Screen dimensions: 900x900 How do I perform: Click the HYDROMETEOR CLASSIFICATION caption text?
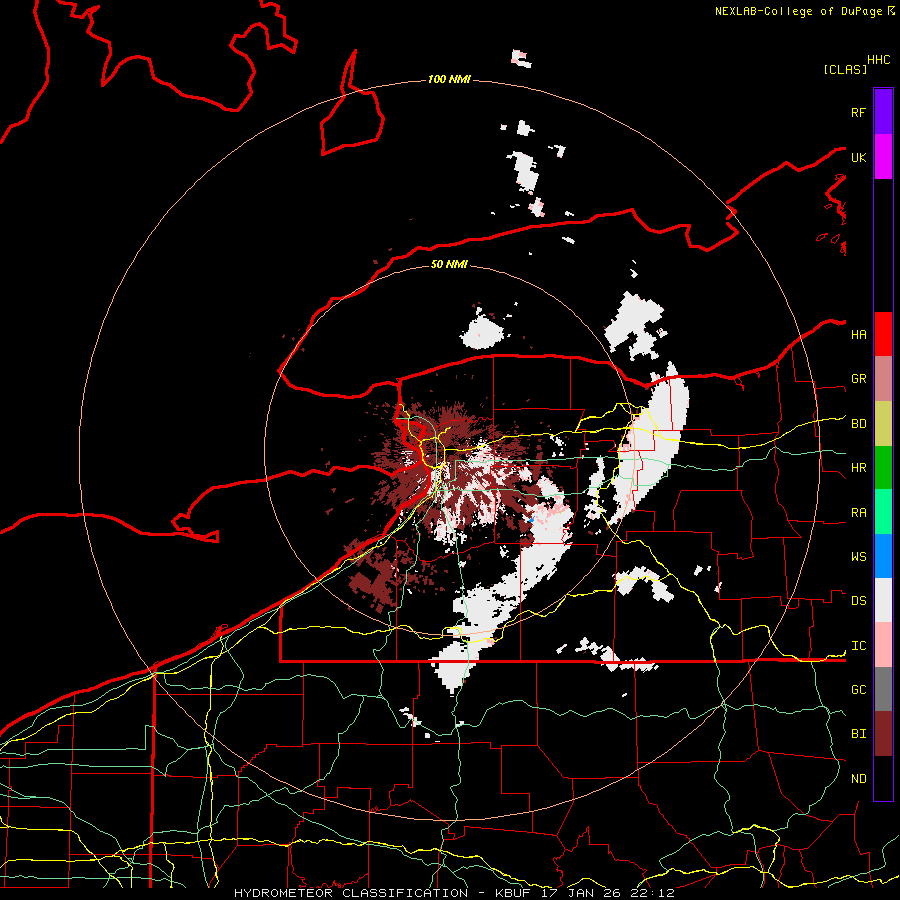(x=351, y=893)
